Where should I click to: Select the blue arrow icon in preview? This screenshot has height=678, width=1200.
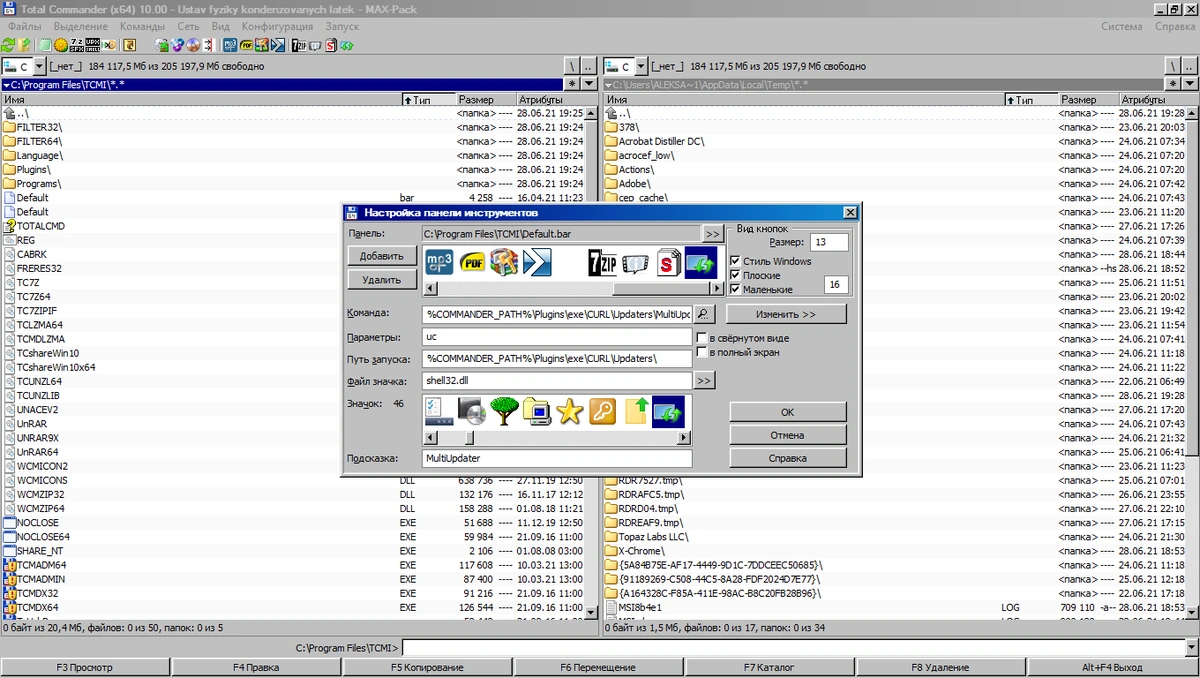pyautogui.click(x=538, y=263)
